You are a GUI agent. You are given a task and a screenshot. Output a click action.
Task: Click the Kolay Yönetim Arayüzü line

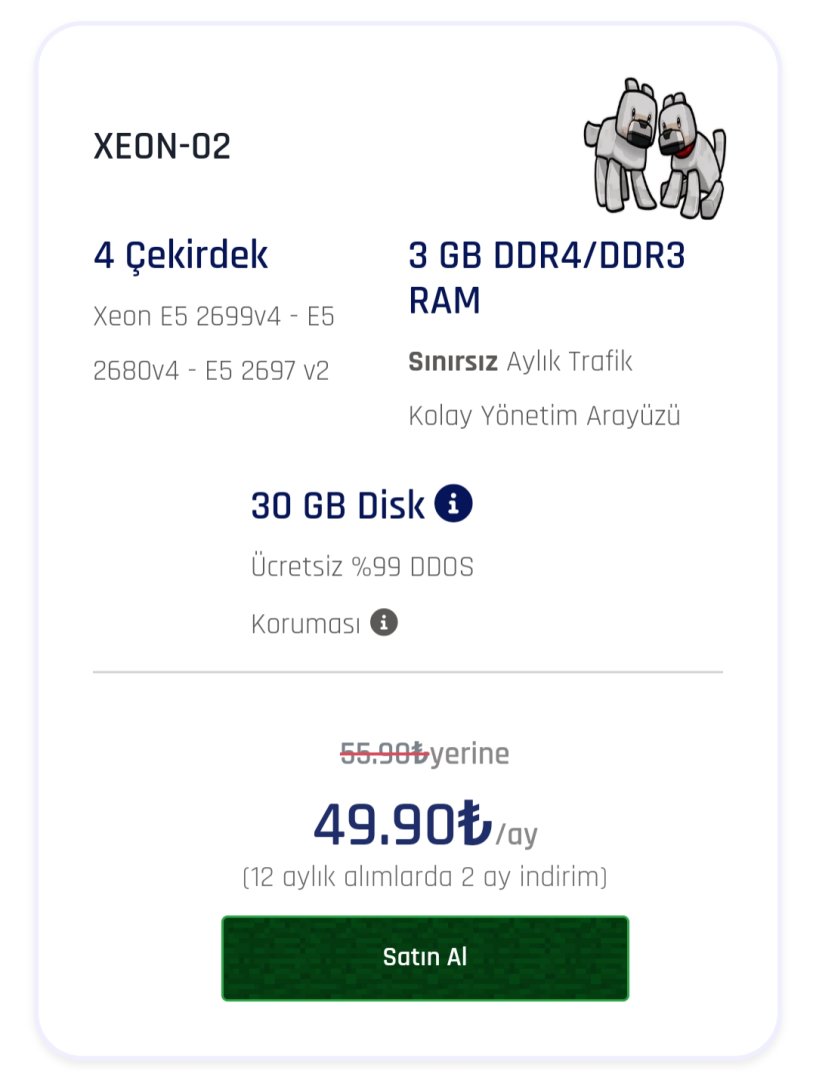click(544, 415)
